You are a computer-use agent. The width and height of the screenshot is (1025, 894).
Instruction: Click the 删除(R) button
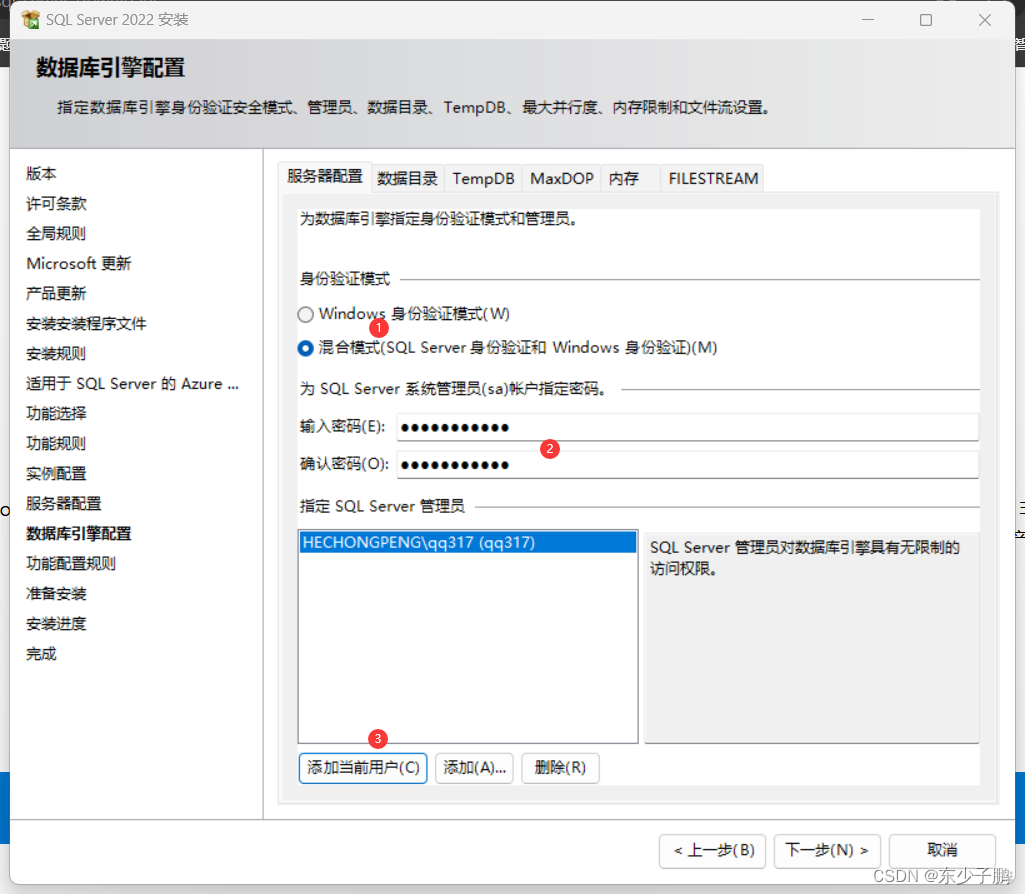pos(560,768)
